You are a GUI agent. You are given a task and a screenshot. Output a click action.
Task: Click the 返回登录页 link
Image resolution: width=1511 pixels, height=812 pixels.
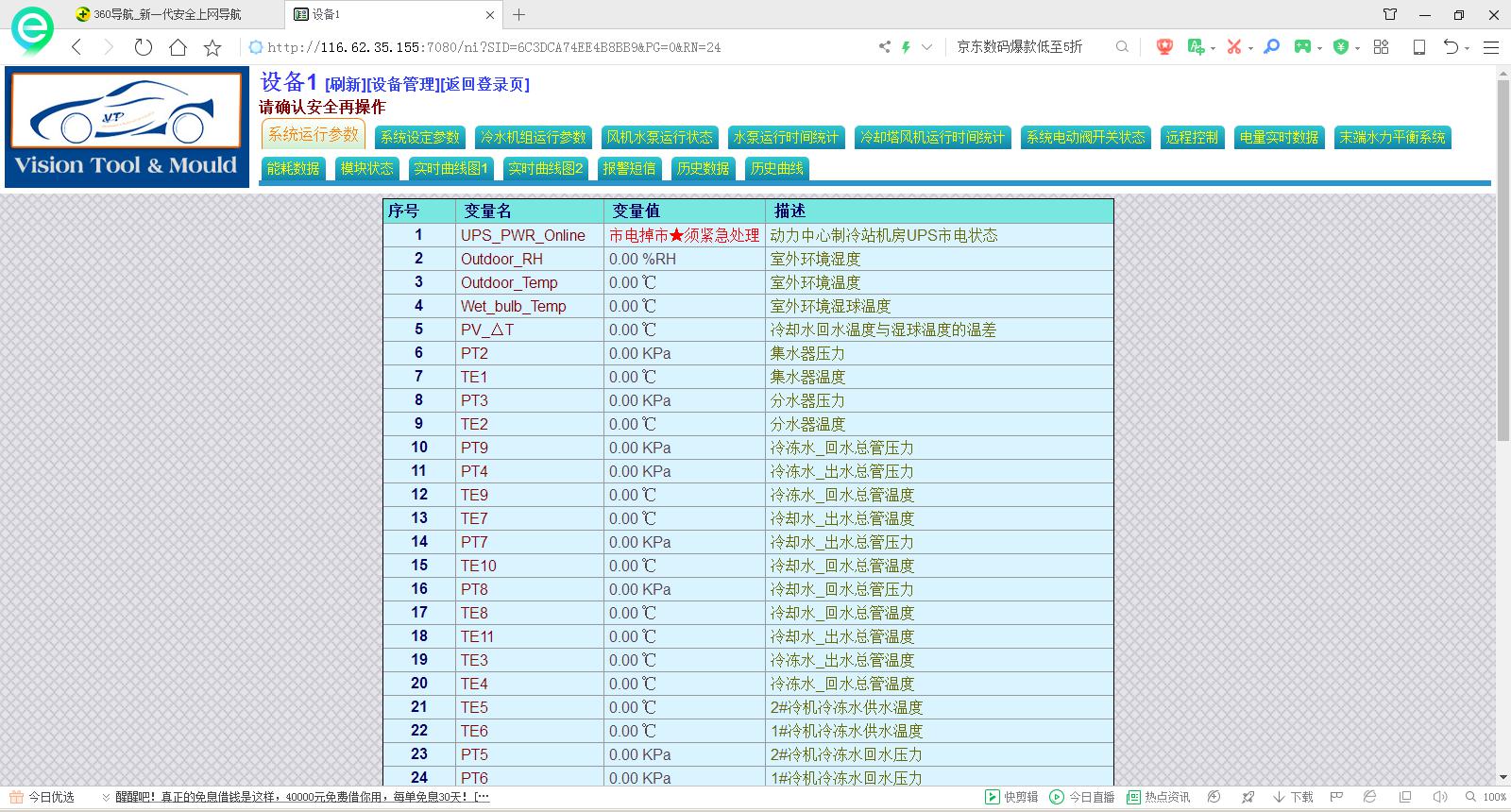point(485,85)
